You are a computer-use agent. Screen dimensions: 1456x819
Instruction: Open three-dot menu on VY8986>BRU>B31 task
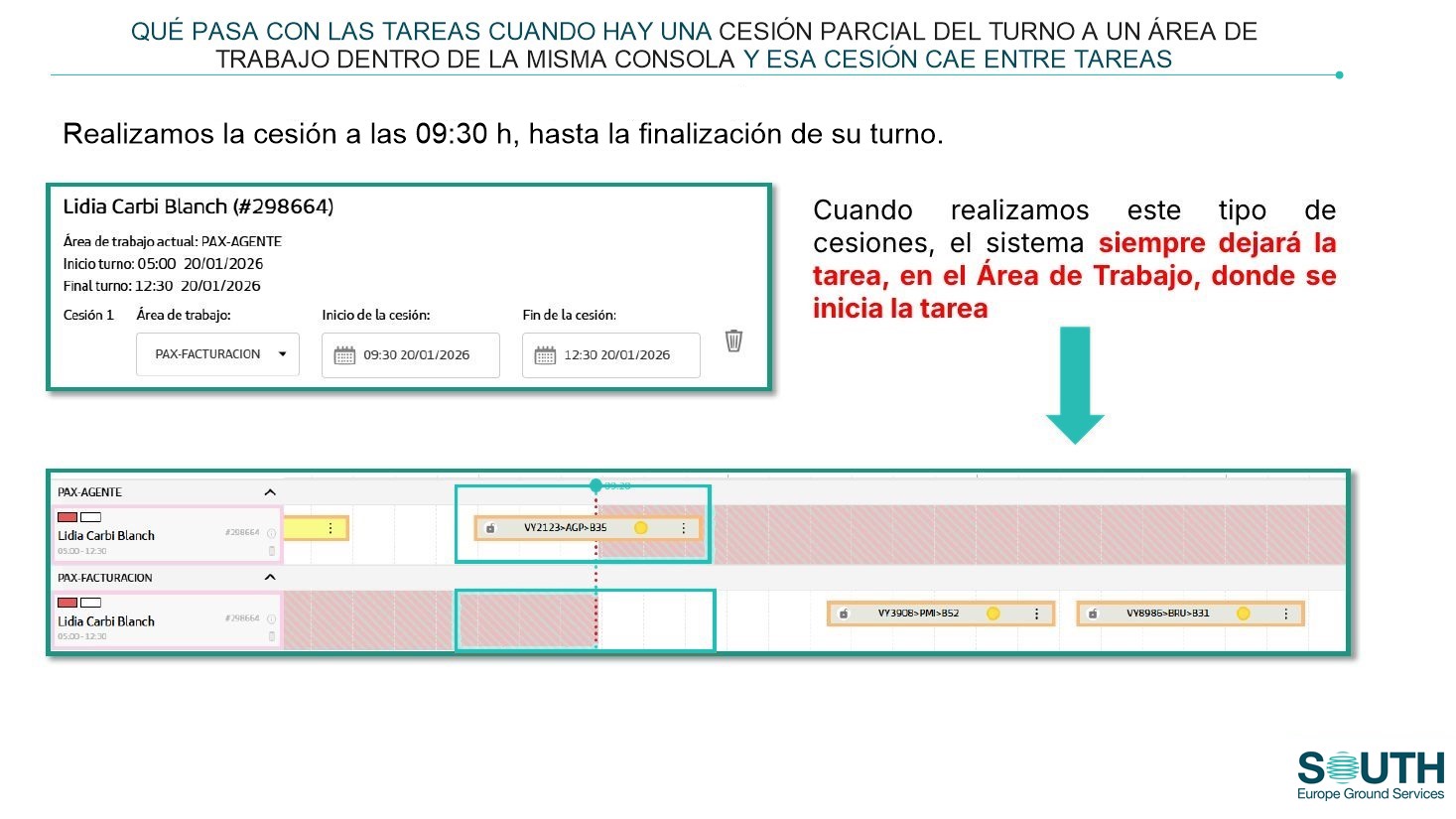[1286, 614]
